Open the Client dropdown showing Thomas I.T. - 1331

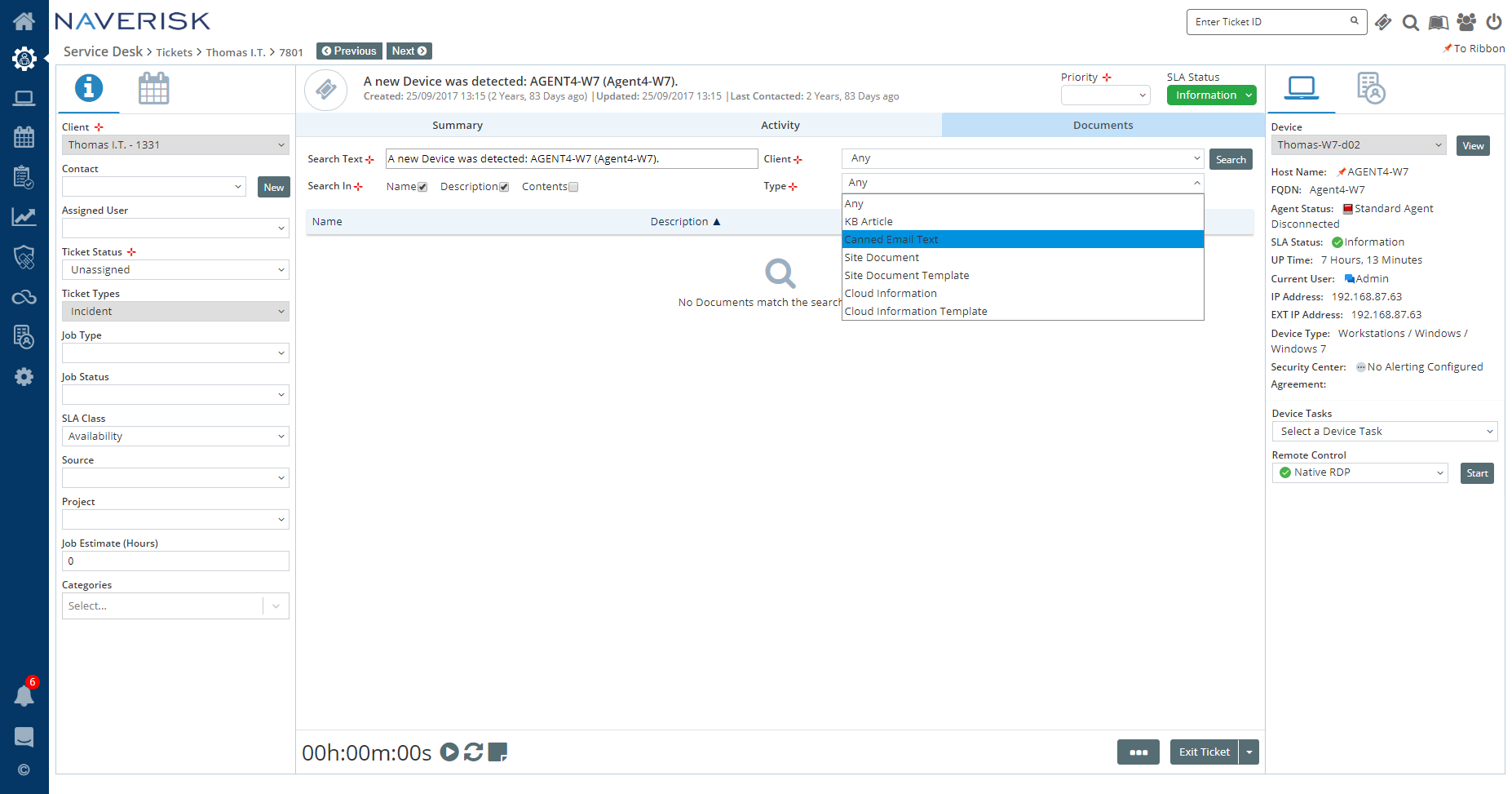click(x=175, y=145)
